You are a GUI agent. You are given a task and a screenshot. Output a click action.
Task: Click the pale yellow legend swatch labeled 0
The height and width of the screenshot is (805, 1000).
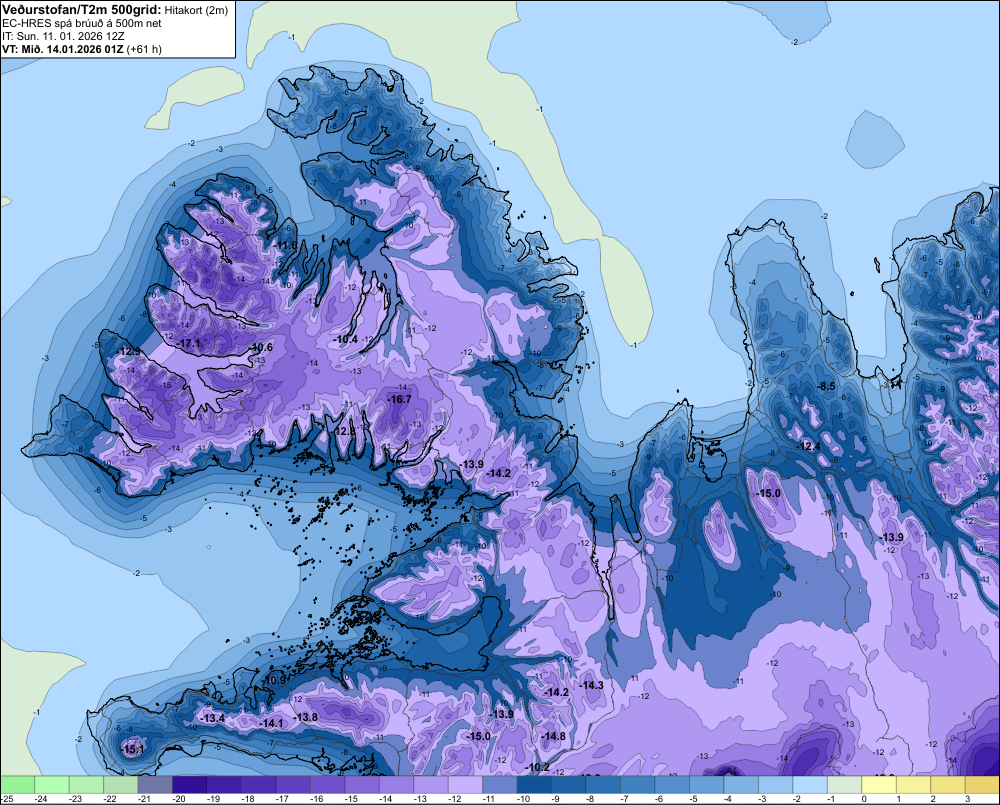[879, 785]
